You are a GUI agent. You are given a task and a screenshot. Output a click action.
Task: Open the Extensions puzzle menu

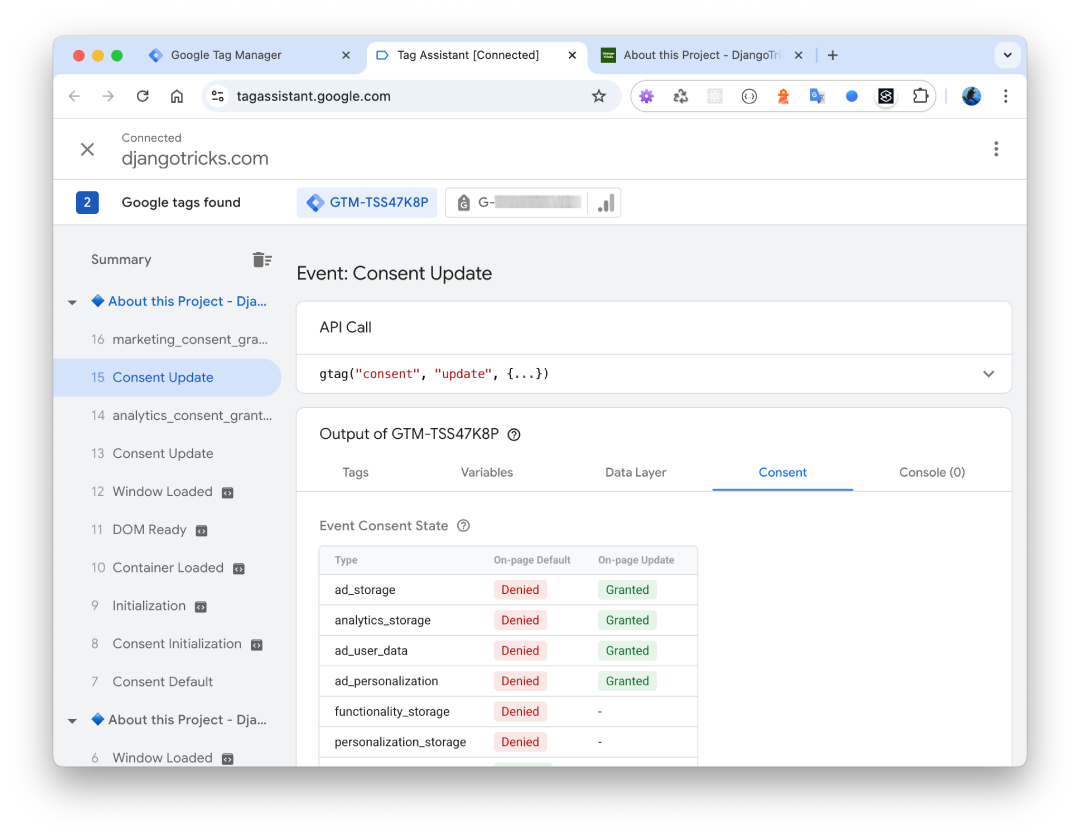pos(920,96)
